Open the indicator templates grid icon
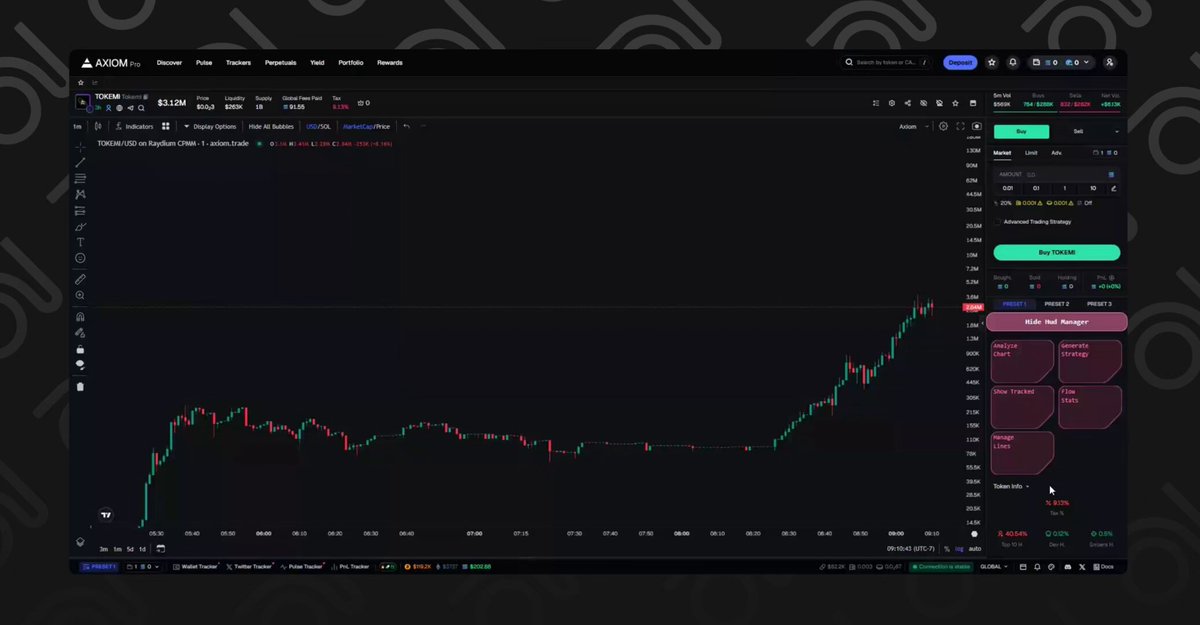 (166, 126)
